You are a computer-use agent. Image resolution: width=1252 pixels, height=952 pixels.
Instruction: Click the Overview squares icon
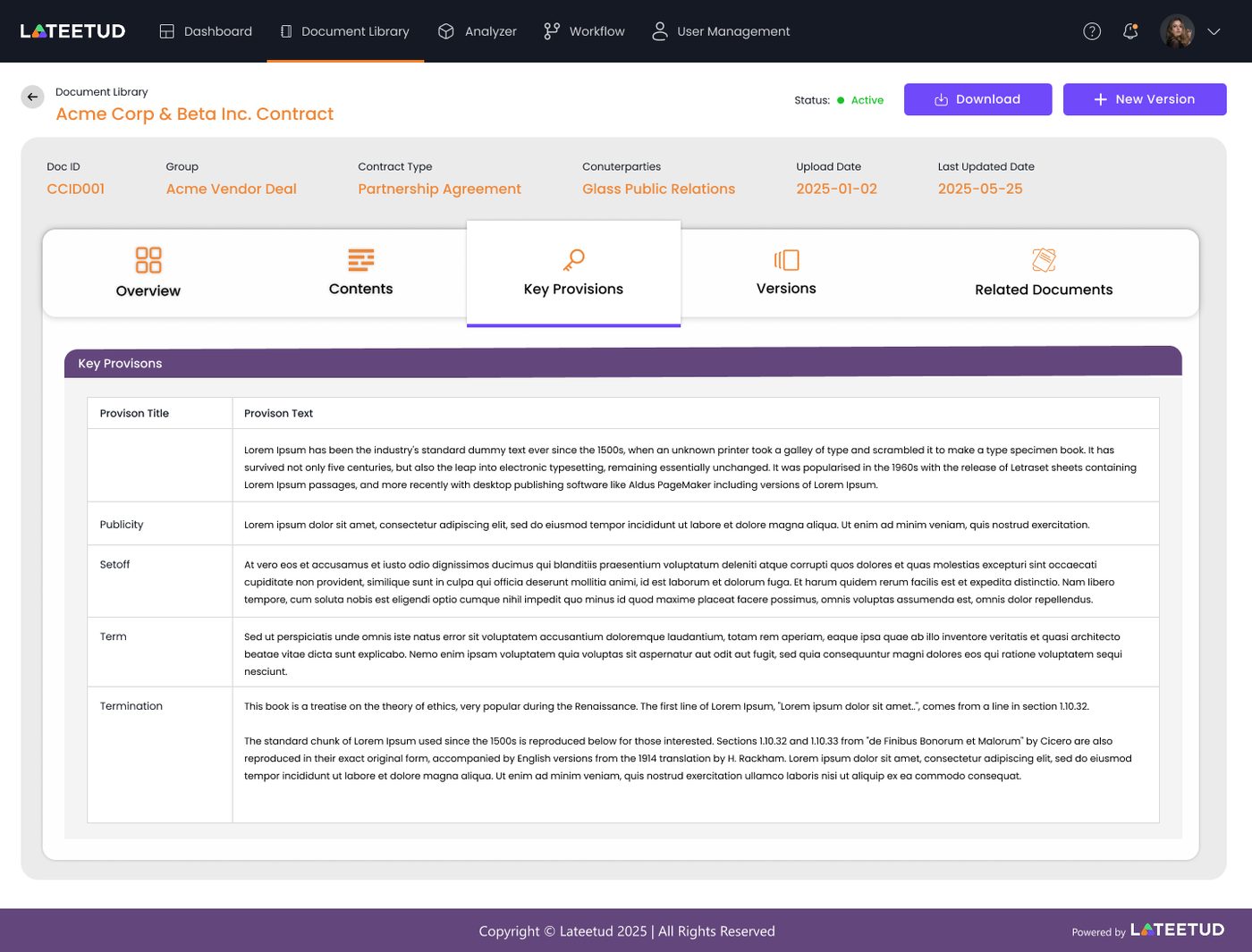[x=148, y=260]
